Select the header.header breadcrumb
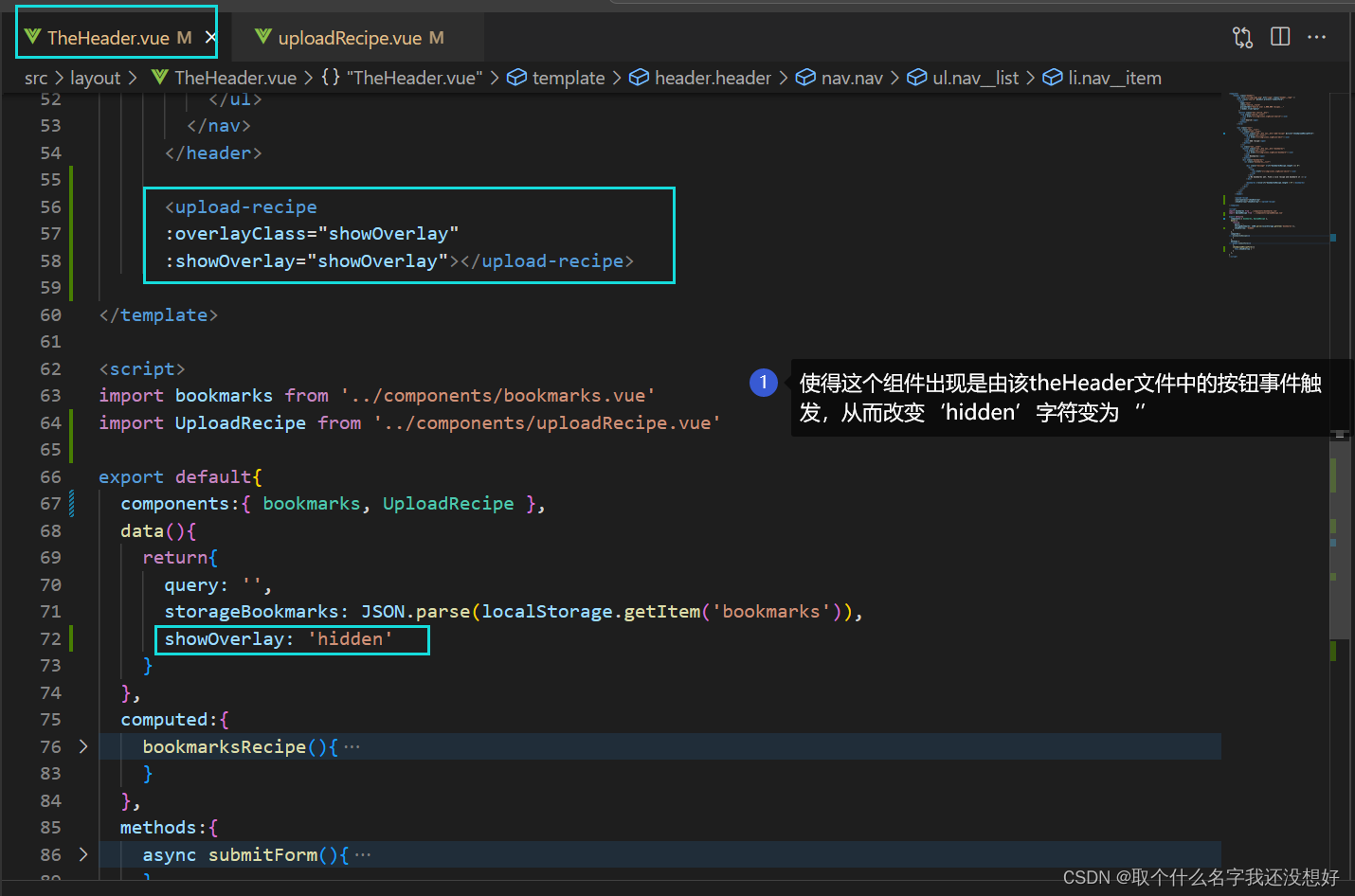This screenshot has height=896, width=1355. [713, 78]
